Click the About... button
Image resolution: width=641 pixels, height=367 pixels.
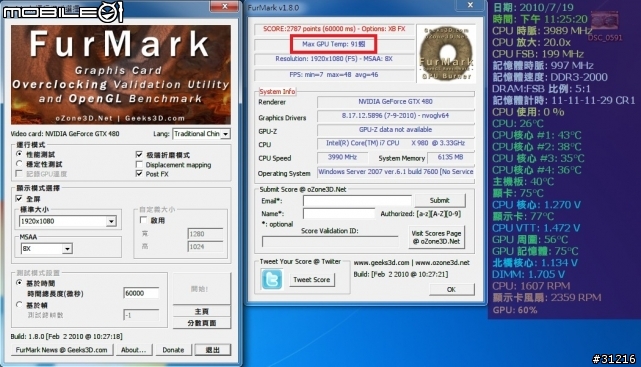134,350
